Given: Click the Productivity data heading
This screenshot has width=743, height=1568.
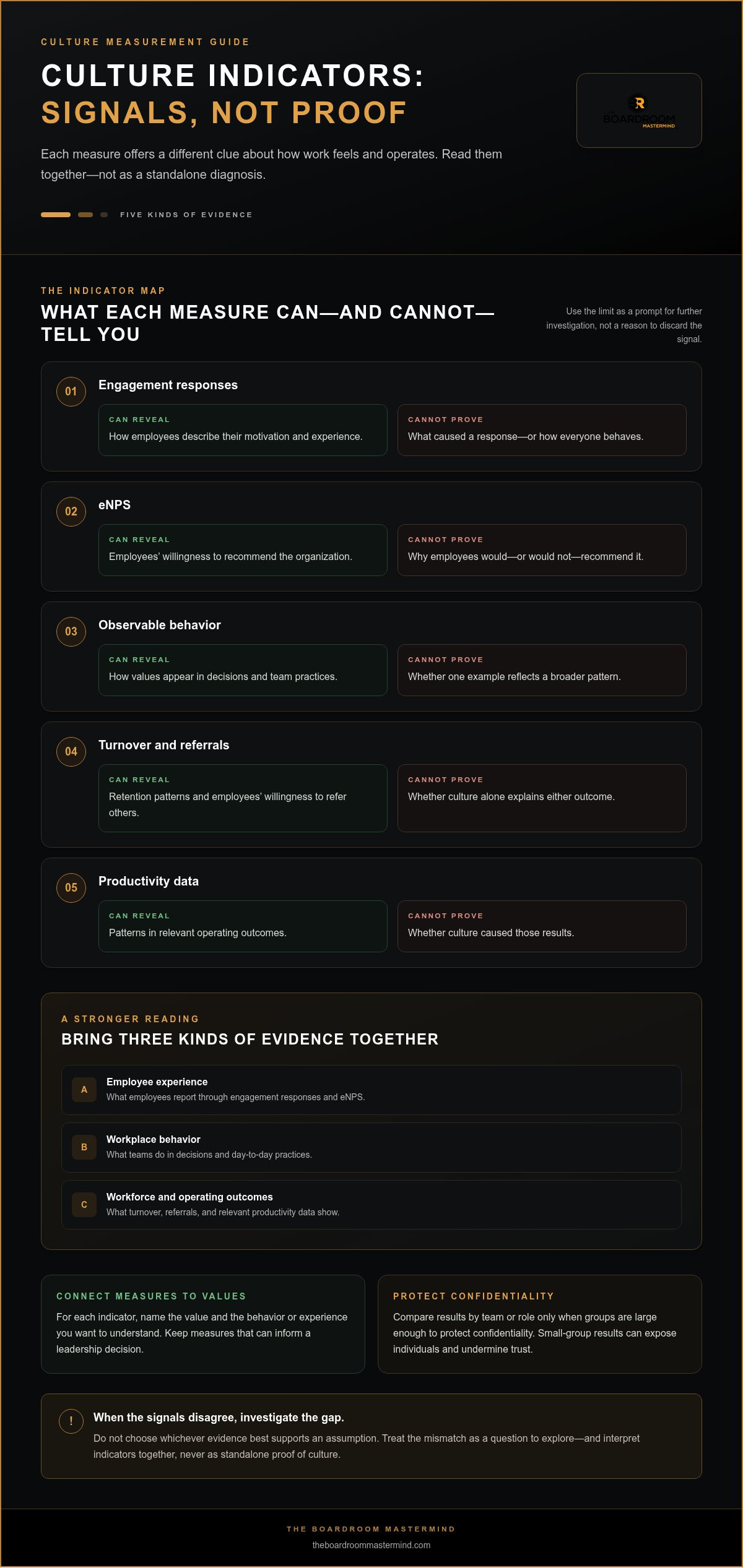Looking at the screenshot, I should [149, 881].
